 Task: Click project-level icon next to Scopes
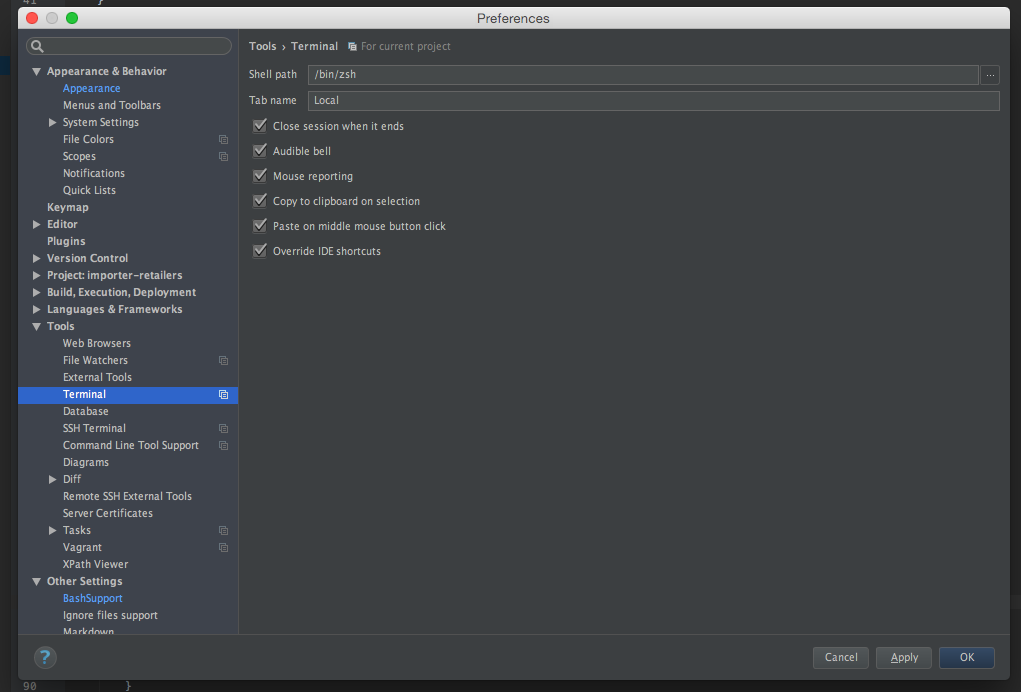[223, 156]
